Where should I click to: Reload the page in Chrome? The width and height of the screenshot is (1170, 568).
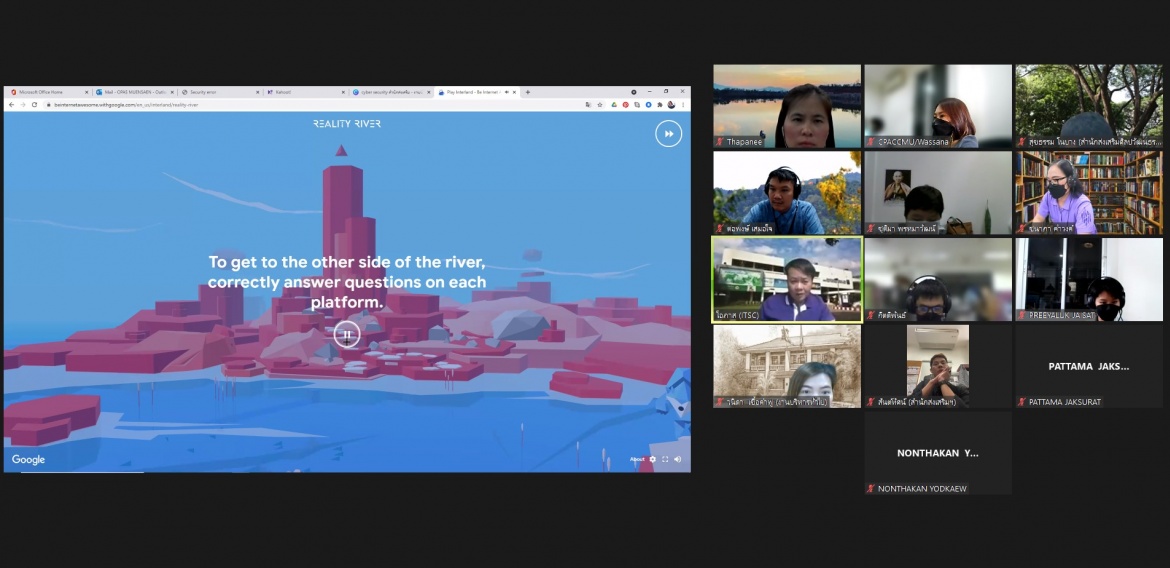tap(34, 104)
